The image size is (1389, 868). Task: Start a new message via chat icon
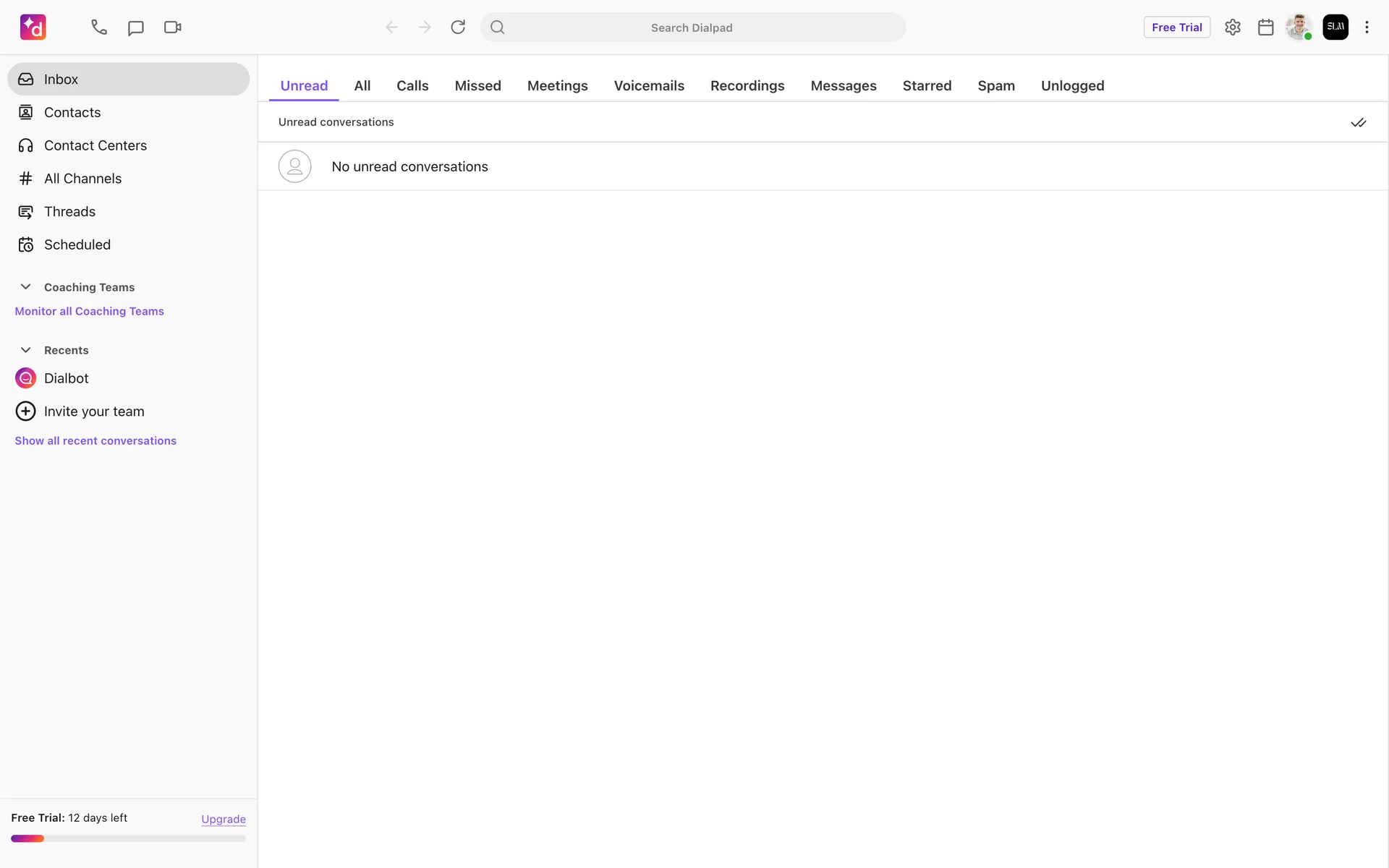click(x=136, y=27)
